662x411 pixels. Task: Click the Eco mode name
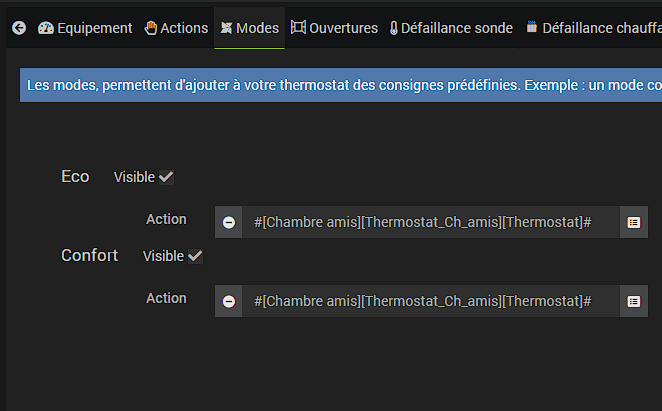coord(75,177)
